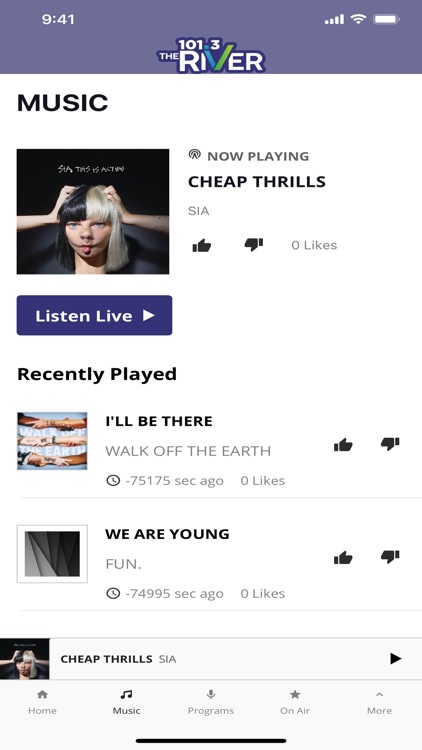The width and height of the screenshot is (422, 750).
Task: Open We Are Young album thumbnail
Action: (52, 554)
